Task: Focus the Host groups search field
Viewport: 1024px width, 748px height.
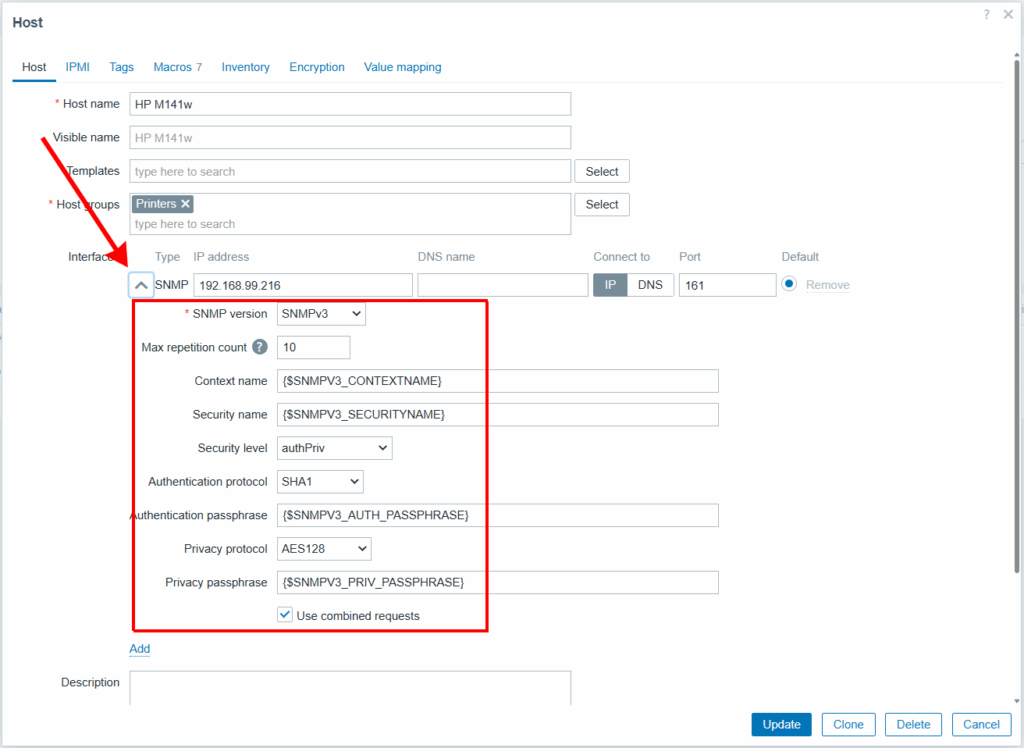Action: (x=350, y=224)
